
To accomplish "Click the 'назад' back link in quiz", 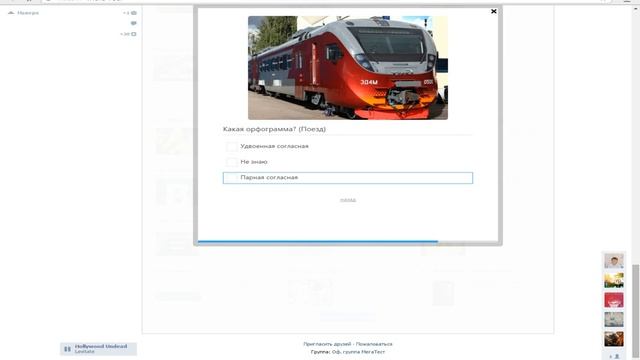I will tap(348, 200).
